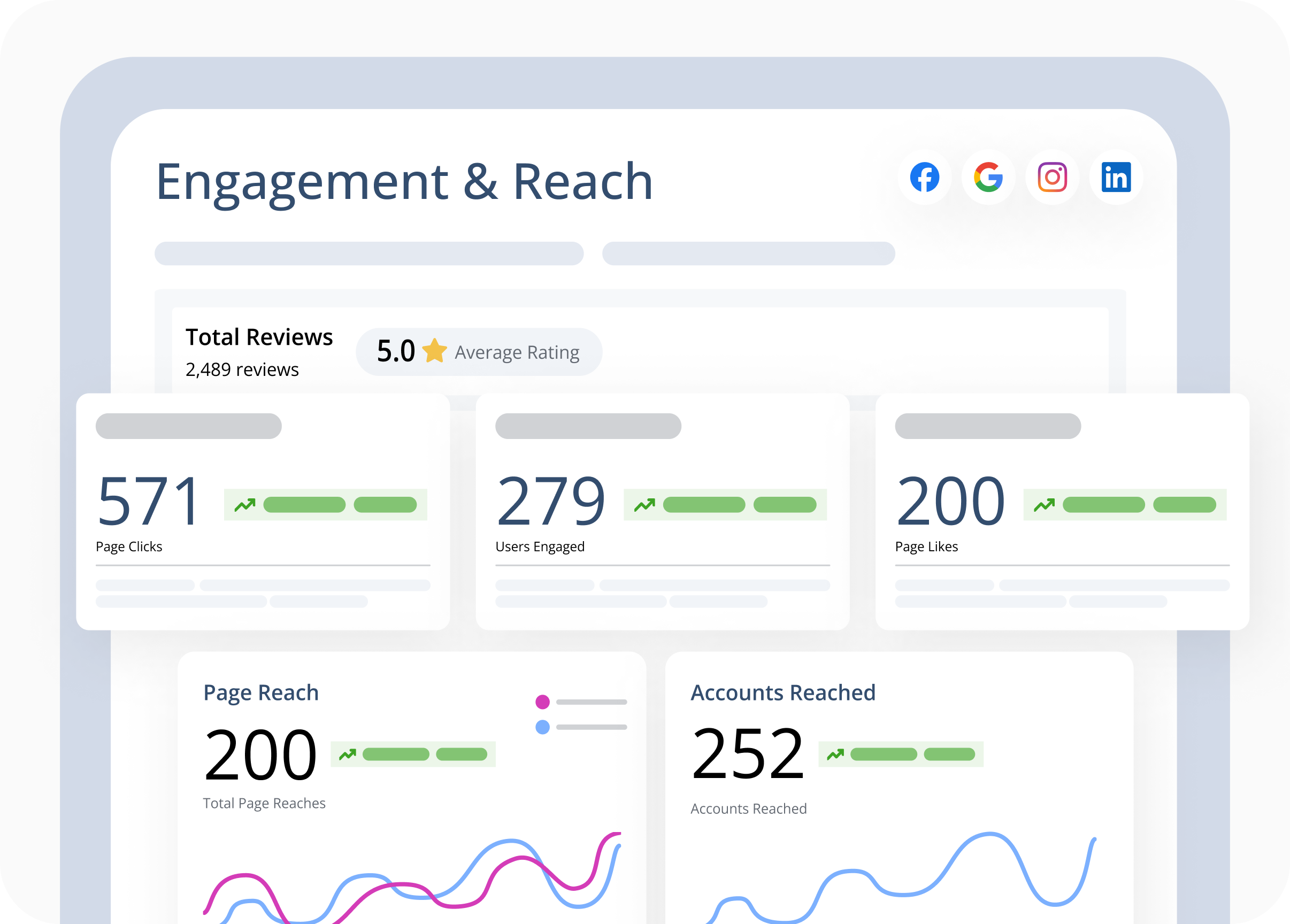The height and width of the screenshot is (924, 1290).
Task: Click the yellow star rating icon
Action: [435, 351]
